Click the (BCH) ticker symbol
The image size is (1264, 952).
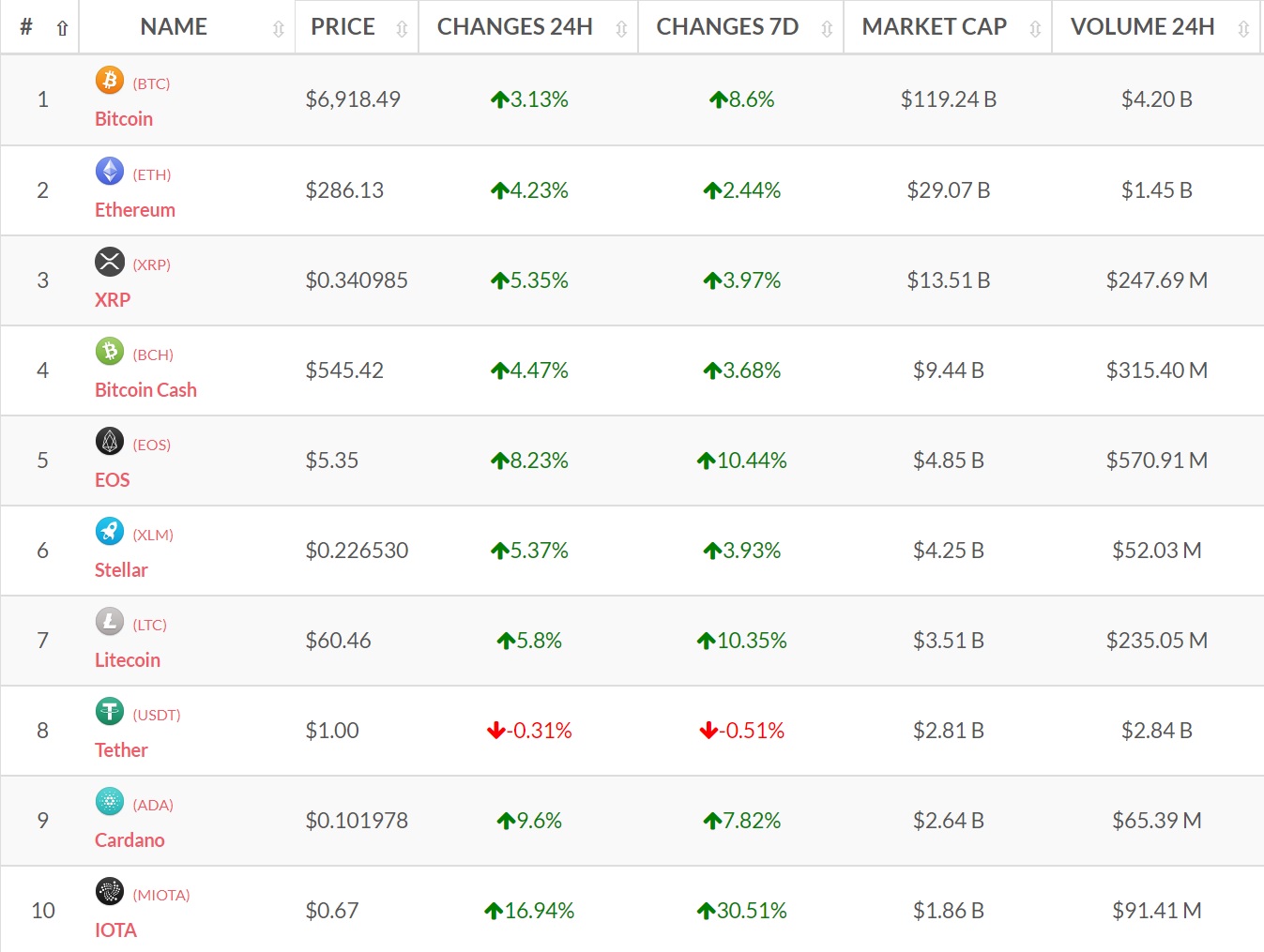coord(153,355)
